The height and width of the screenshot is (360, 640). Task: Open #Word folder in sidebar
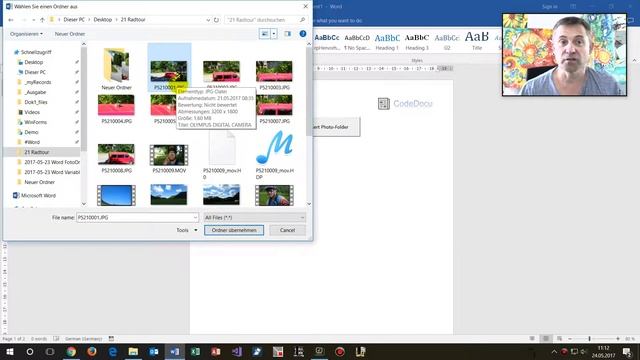pos(32,142)
